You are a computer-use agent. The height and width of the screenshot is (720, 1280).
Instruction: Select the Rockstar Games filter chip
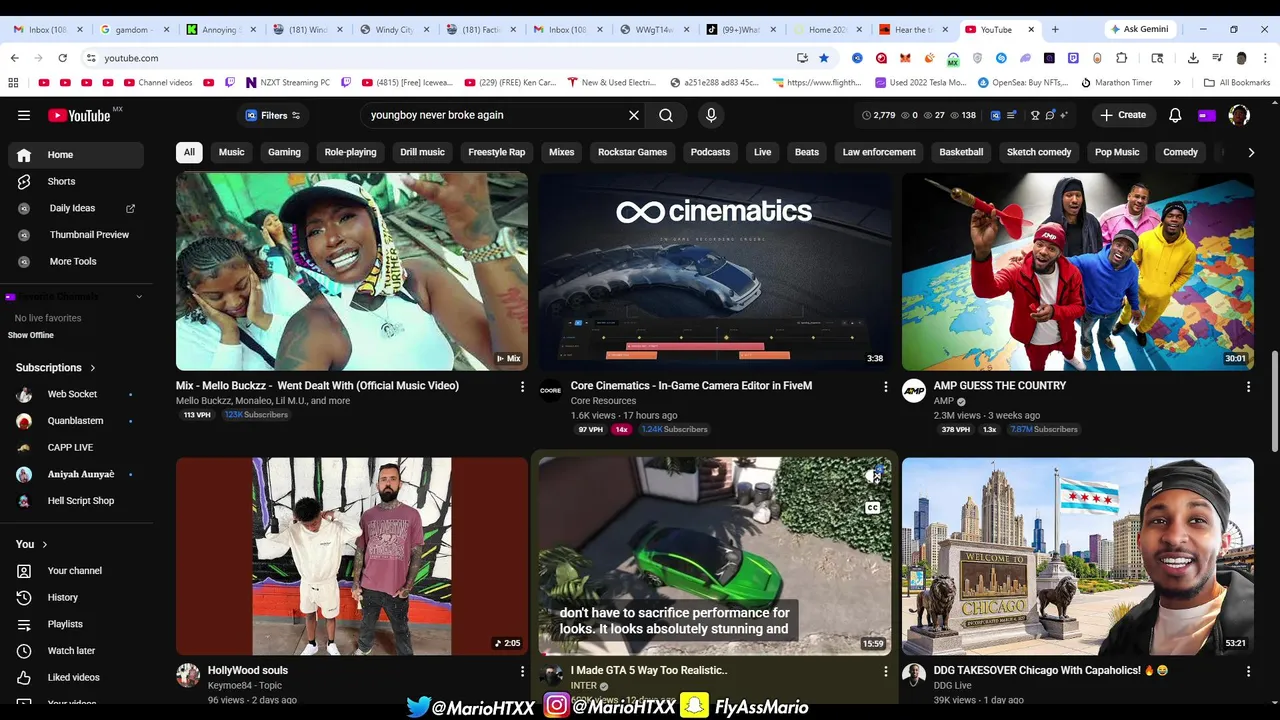pos(632,152)
